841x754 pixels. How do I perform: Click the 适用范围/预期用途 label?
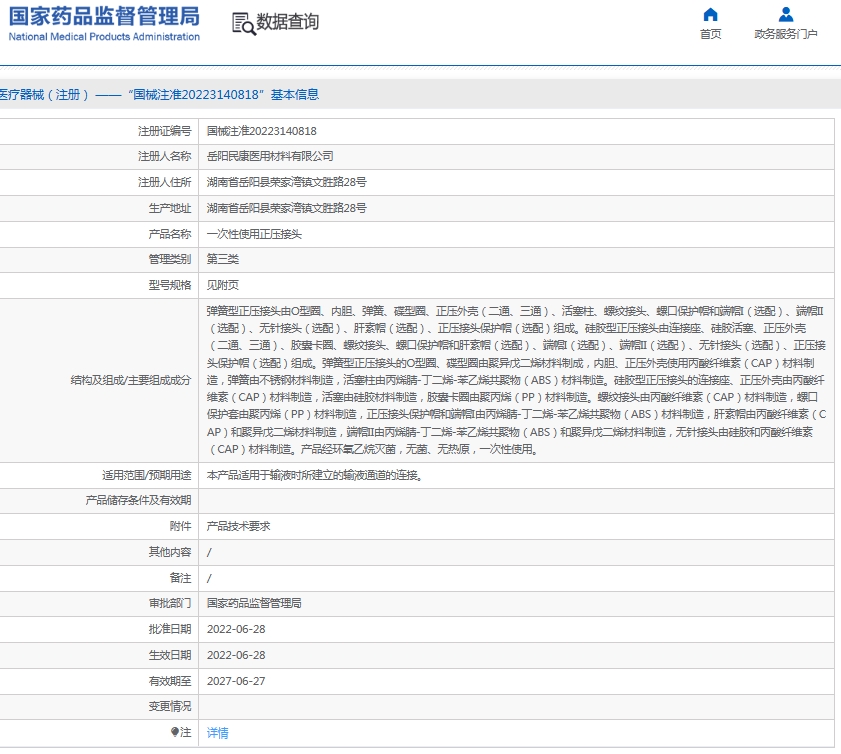coord(147,475)
